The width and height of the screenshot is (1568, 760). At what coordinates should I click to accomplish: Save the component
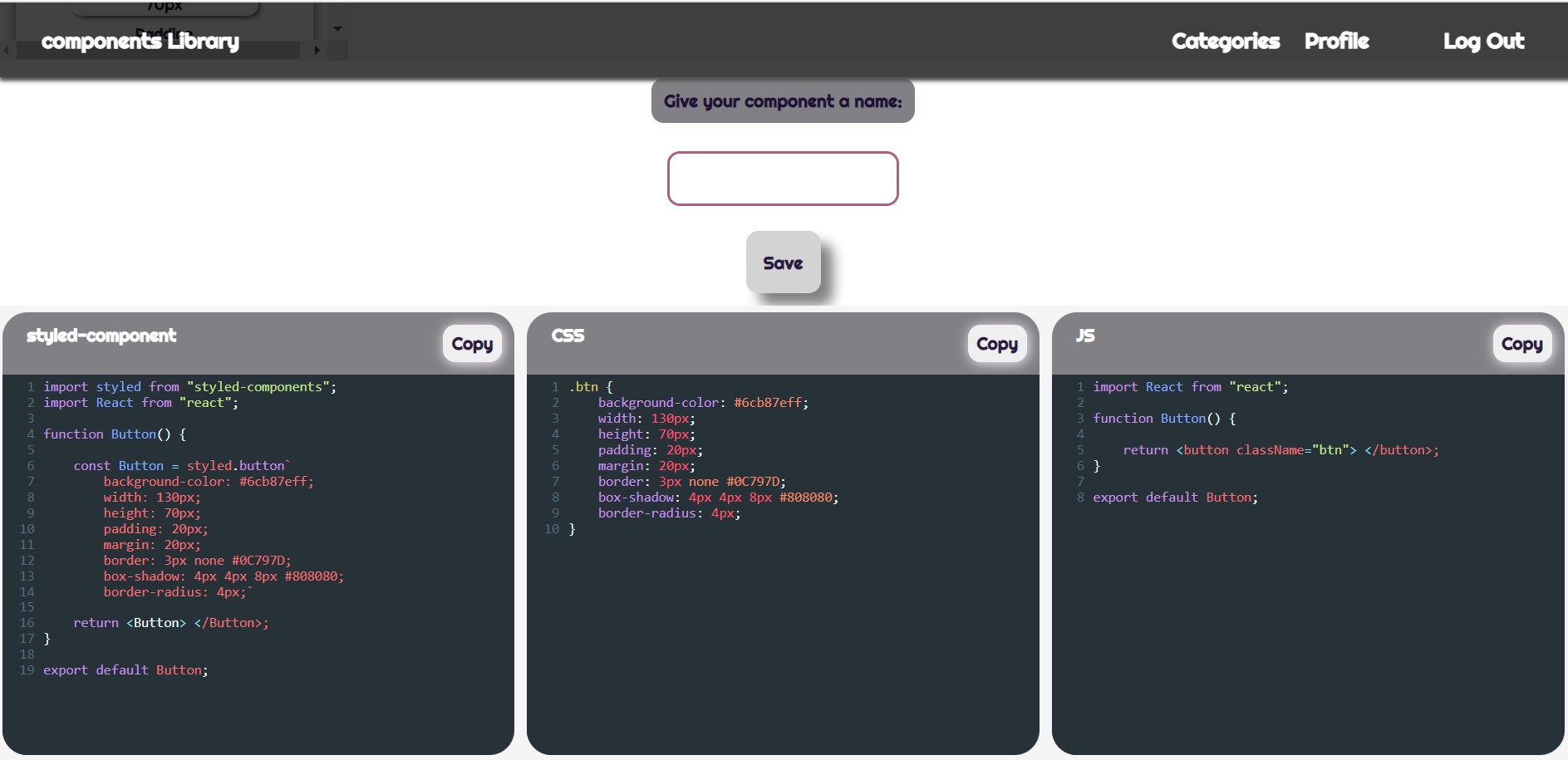point(783,262)
